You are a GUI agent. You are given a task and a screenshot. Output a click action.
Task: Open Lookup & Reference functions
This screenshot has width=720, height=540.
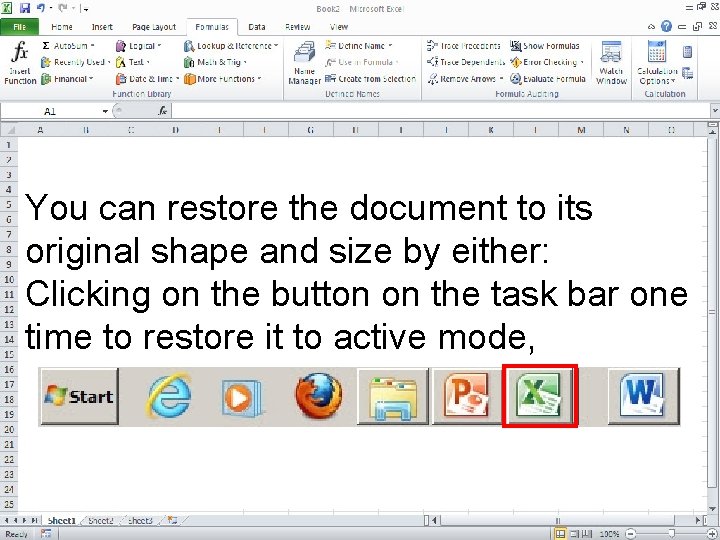(x=231, y=46)
